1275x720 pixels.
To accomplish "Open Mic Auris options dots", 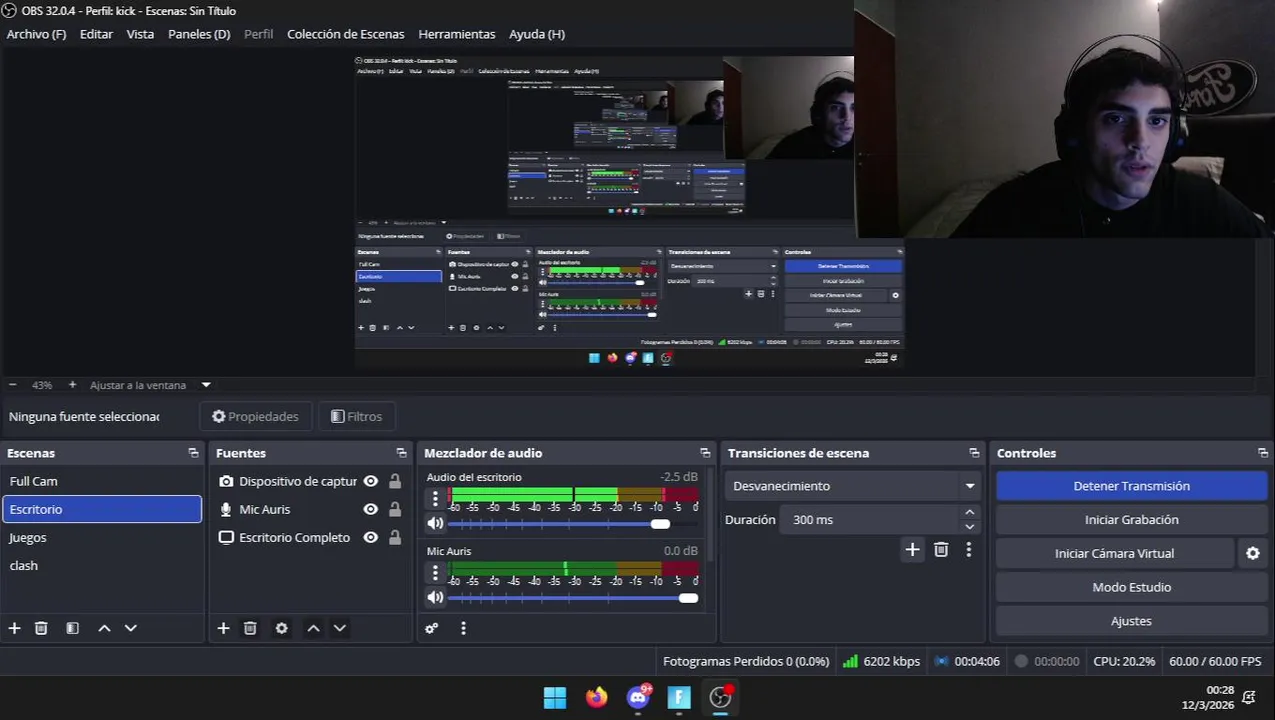I will click(x=435, y=572).
